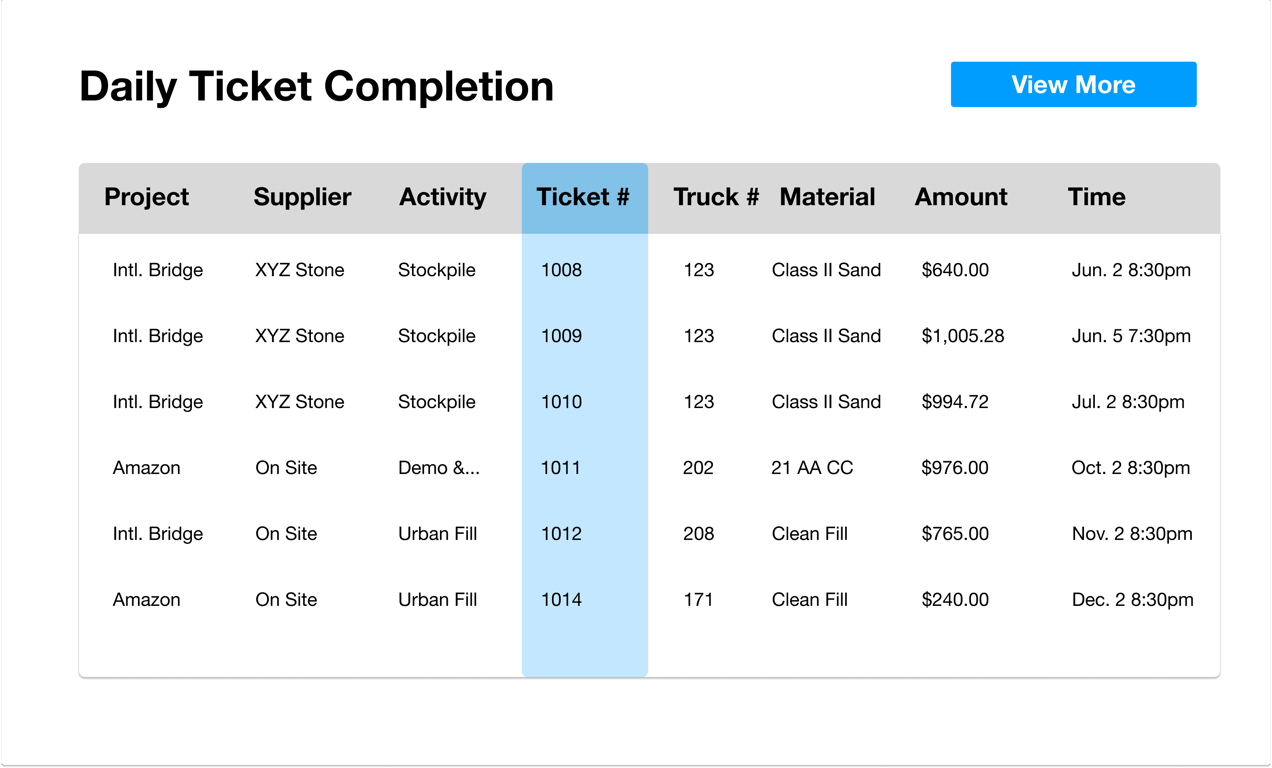Select the highlighted Ticket # header
Viewport: 1272px width, 768px height.
point(583,197)
